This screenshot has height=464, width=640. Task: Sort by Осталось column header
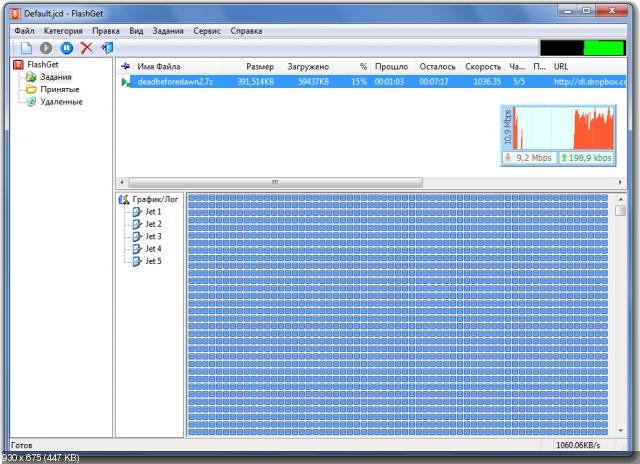437,67
